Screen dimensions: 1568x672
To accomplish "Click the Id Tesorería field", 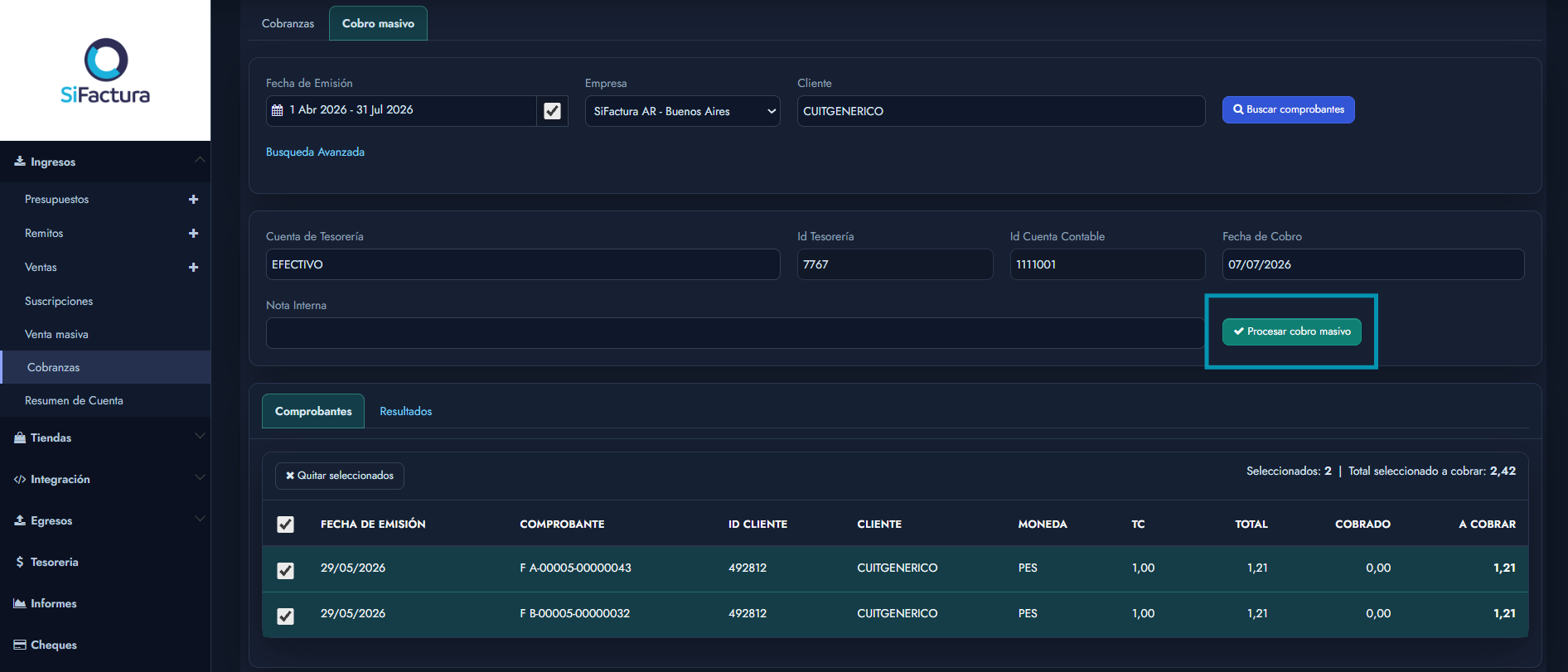I will click(894, 264).
